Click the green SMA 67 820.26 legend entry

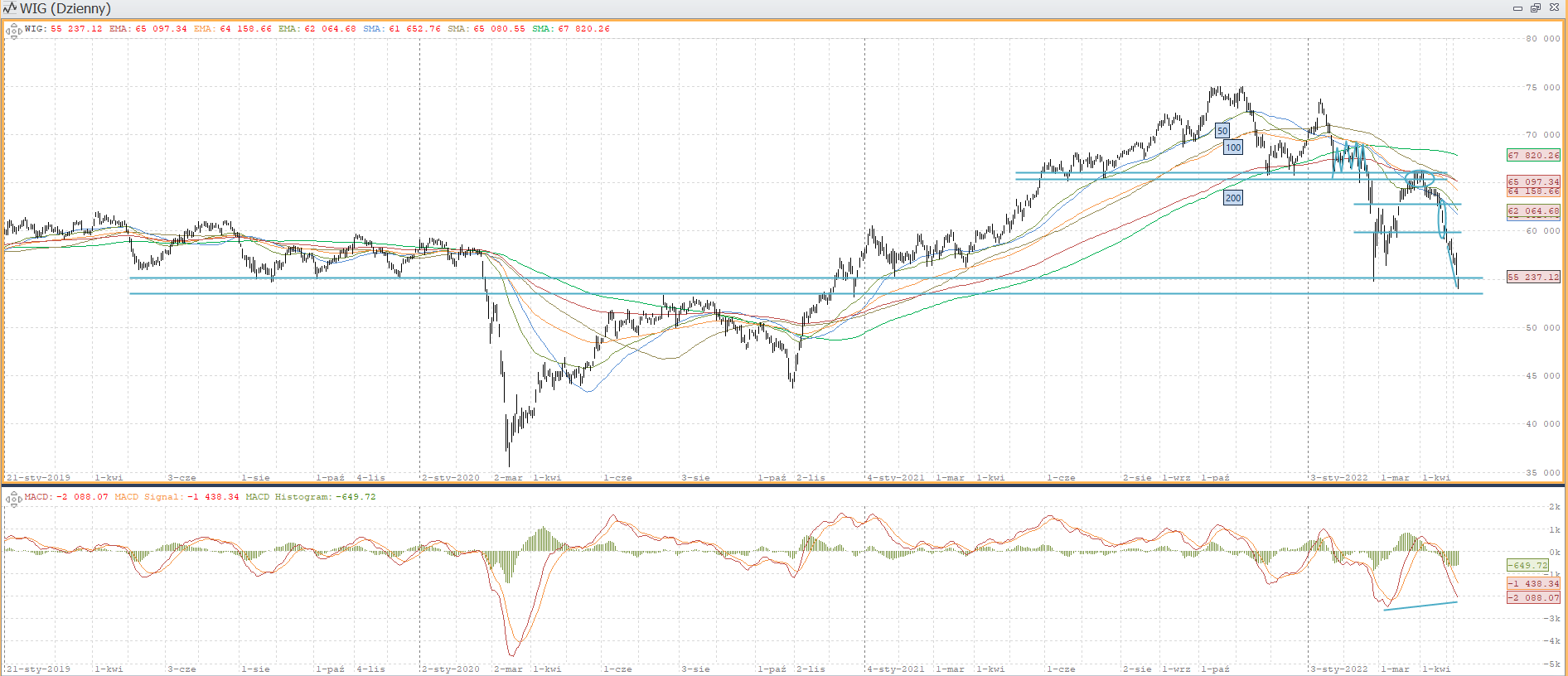[x=571, y=29]
